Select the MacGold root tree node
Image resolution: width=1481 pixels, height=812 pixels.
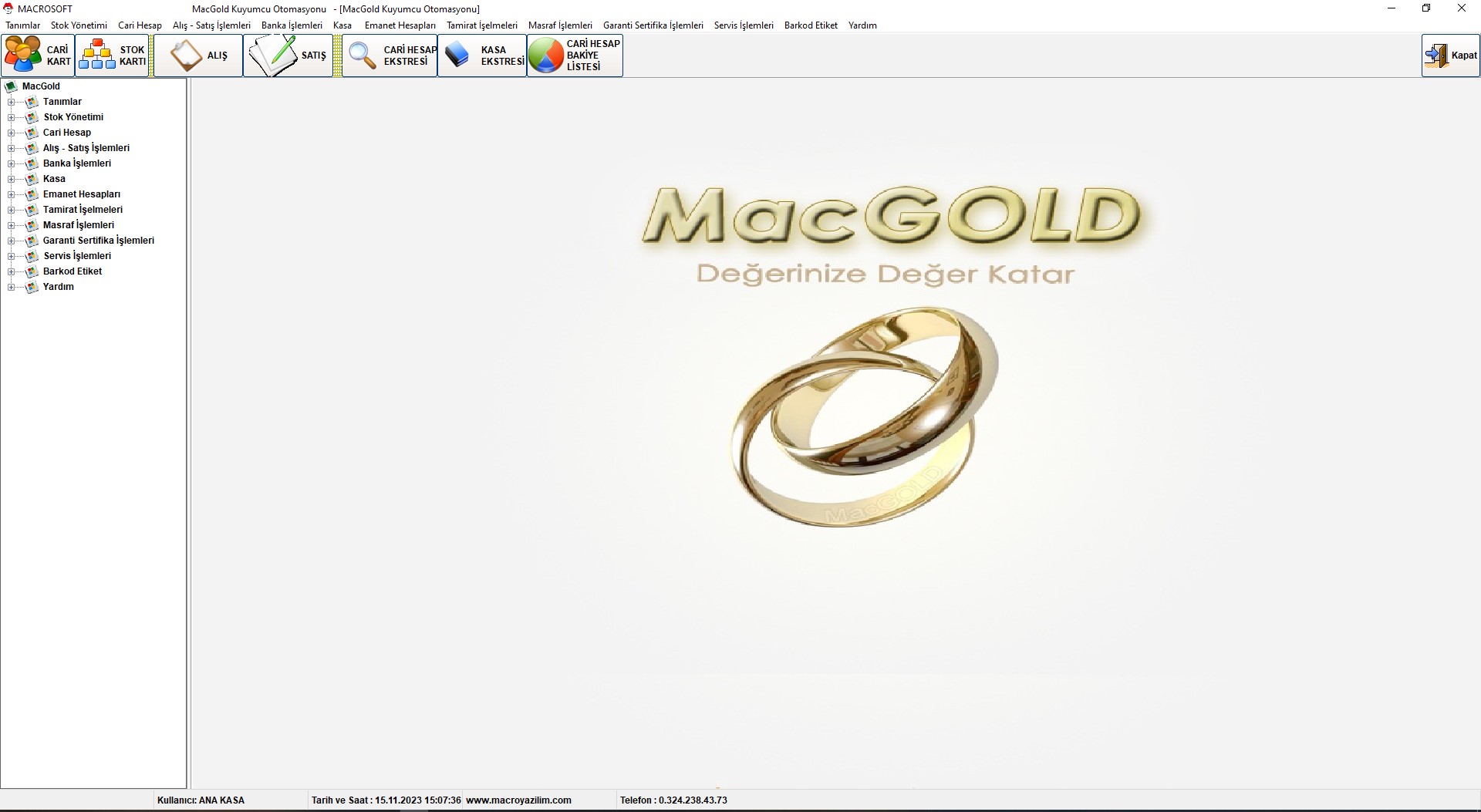[41, 86]
